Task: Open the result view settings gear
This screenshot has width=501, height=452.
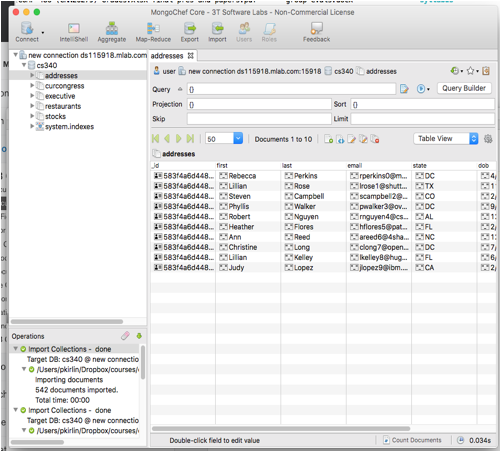Action: [488, 139]
